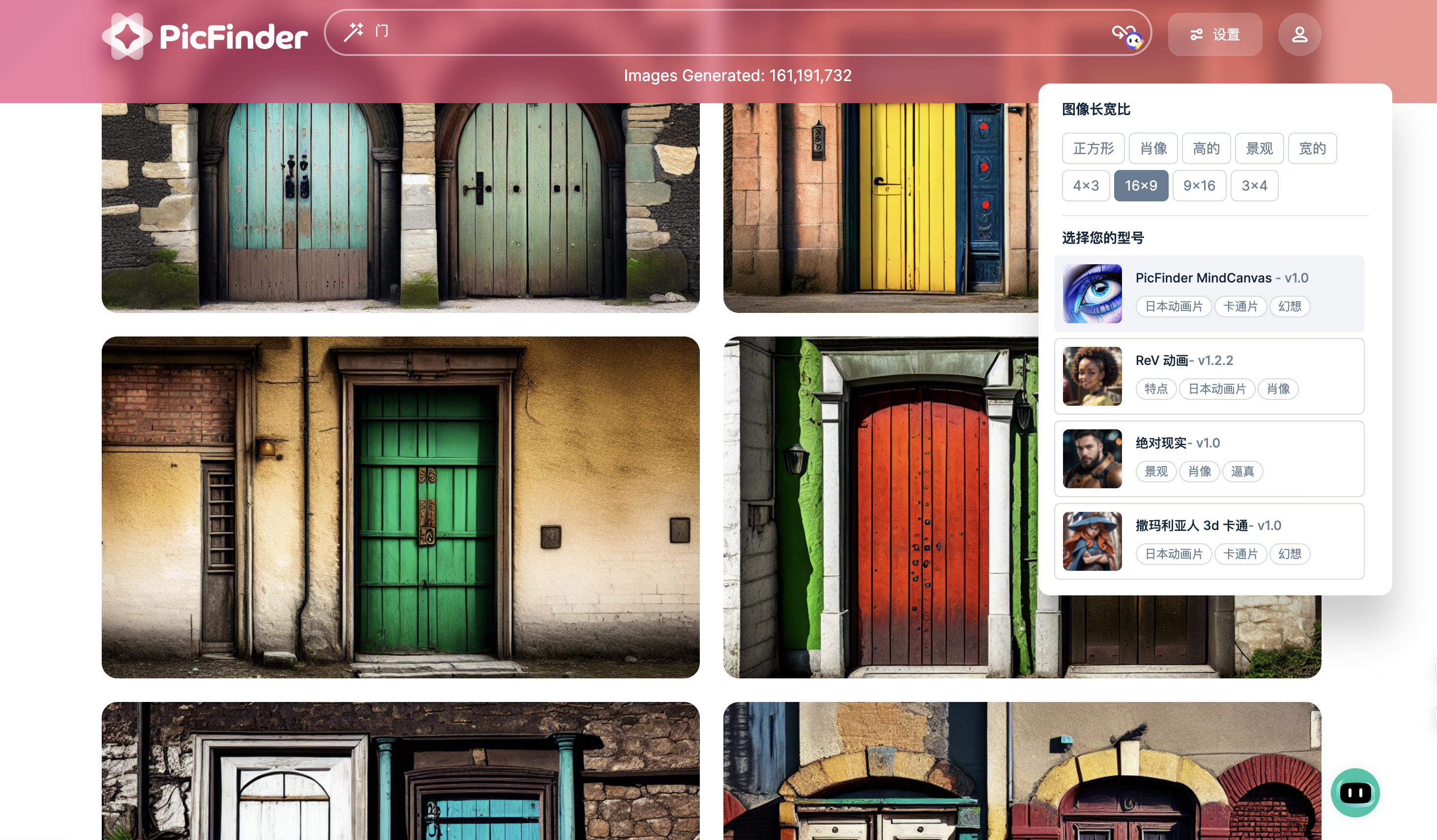Screen dimensions: 1437x840
Task: Select the 宽的 aspect ratio
Action: click(1312, 148)
